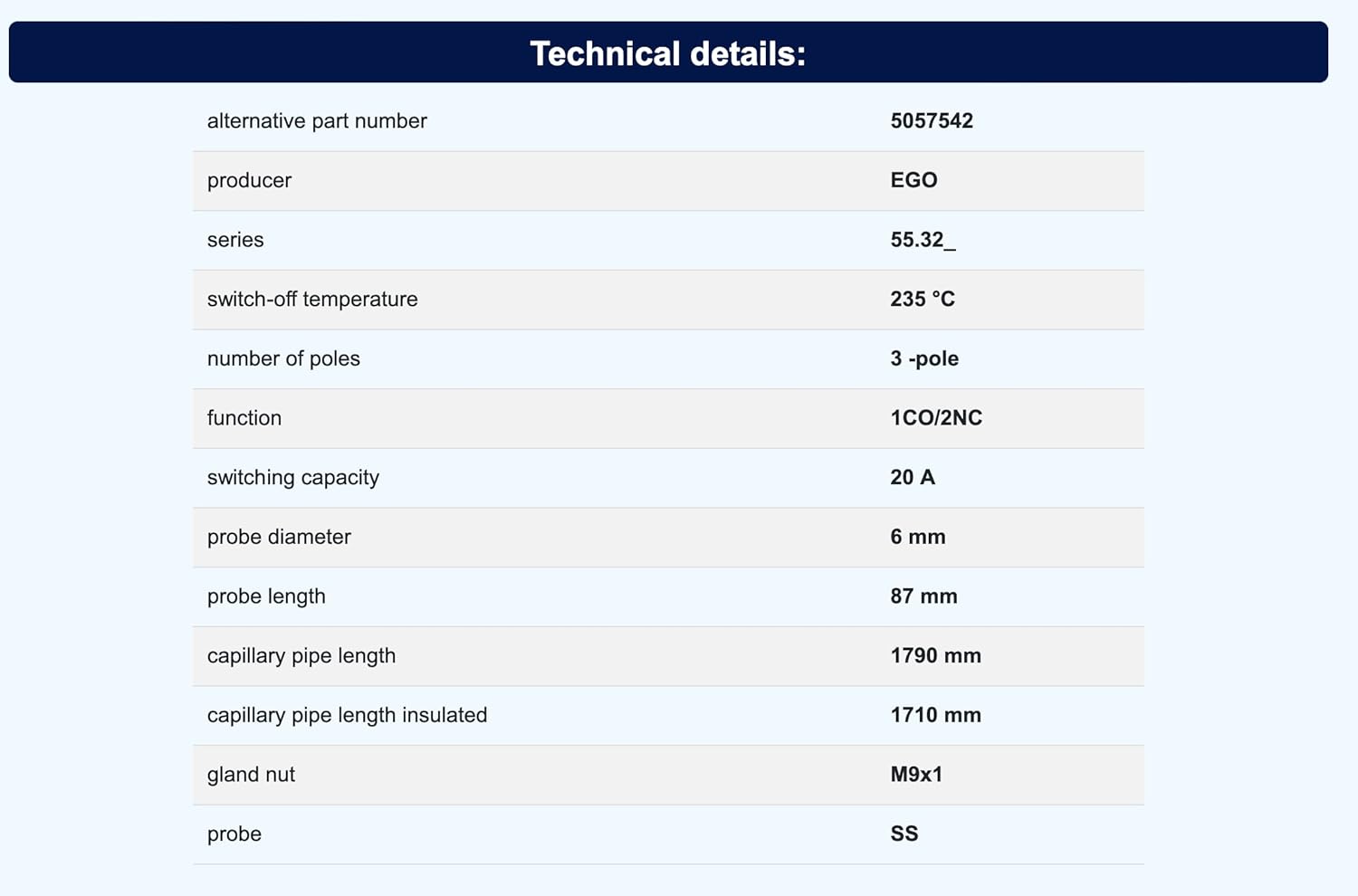Click the probe length value 87 mm
The height and width of the screenshot is (896, 1358).
[x=923, y=596]
